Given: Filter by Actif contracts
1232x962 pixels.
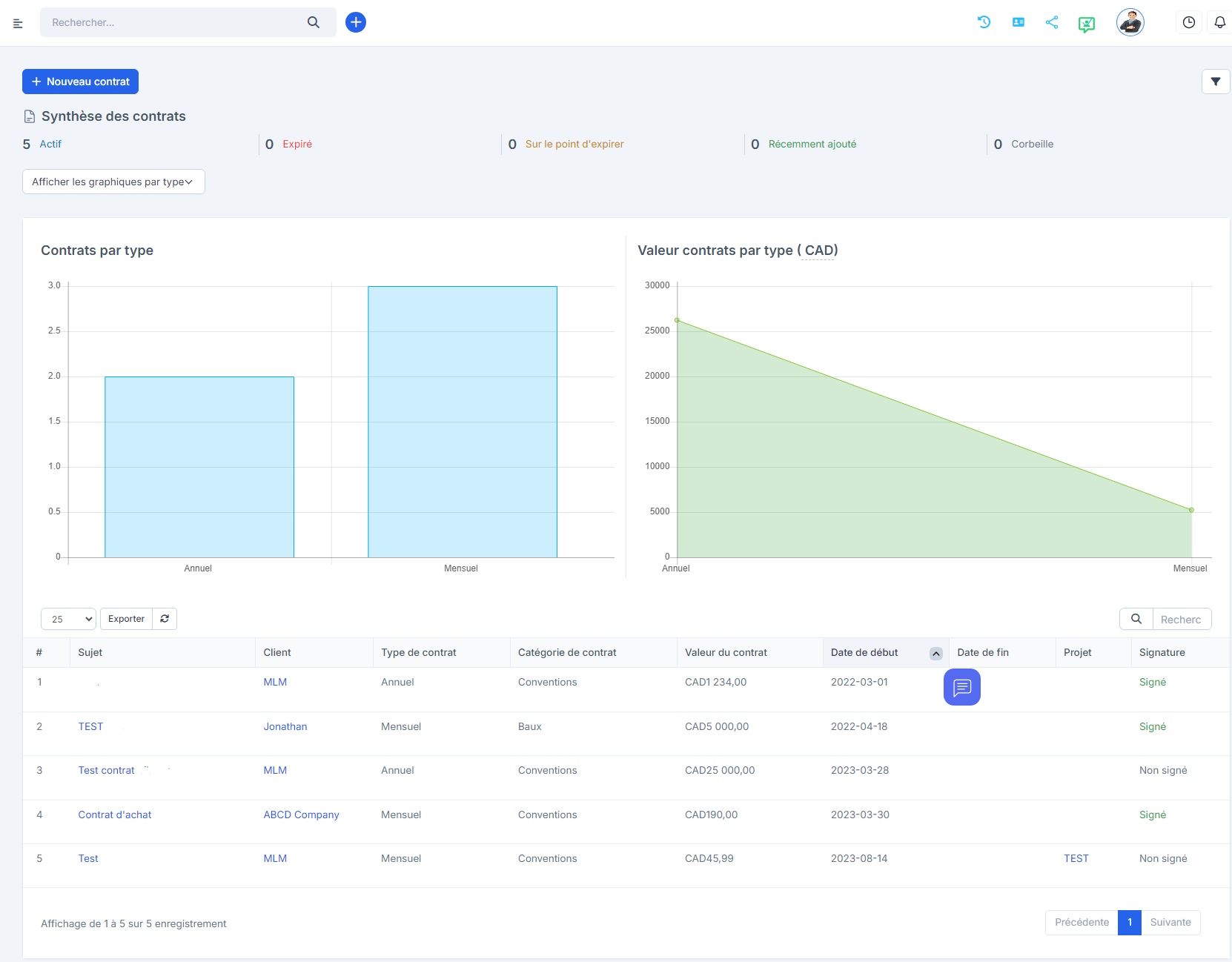Looking at the screenshot, I should pyautogui.click(x=50, y=144).
